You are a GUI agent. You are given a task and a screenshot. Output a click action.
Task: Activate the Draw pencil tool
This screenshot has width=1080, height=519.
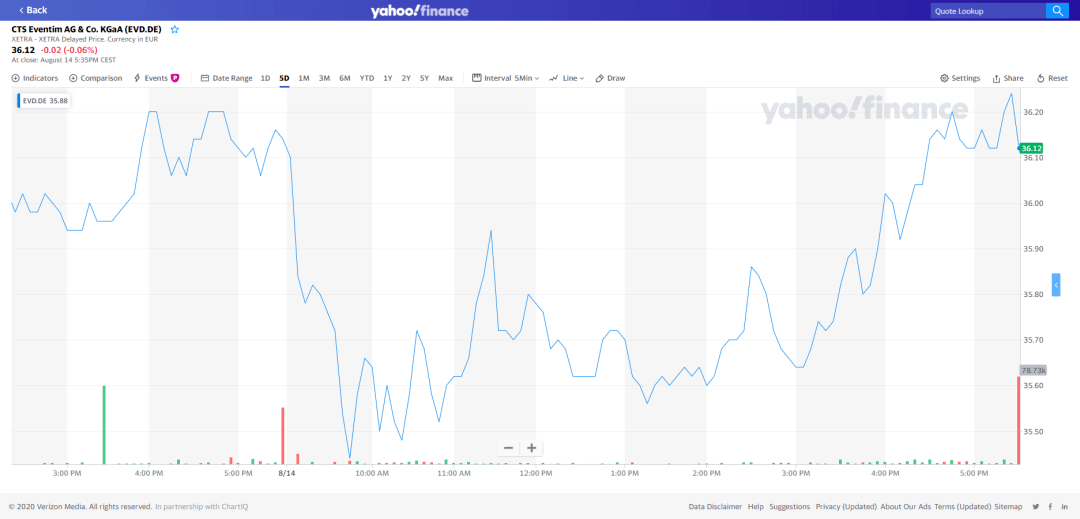pos(610,78)
